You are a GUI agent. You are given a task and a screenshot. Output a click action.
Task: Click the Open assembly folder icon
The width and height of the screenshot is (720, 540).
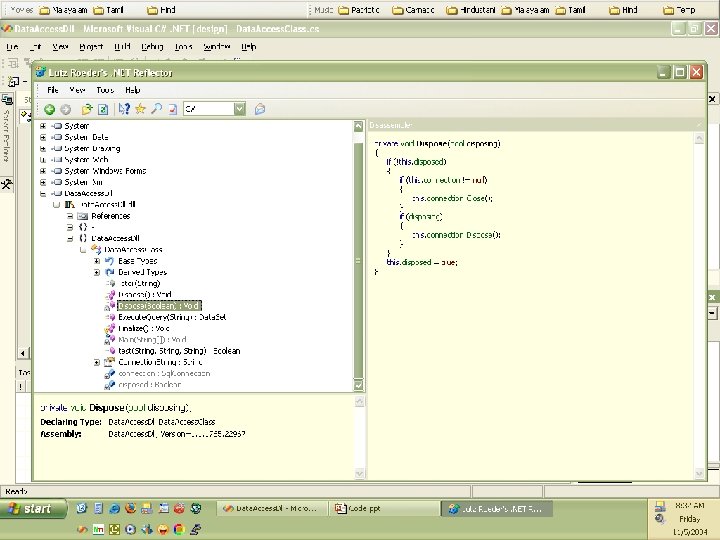(x=88, y=108)
